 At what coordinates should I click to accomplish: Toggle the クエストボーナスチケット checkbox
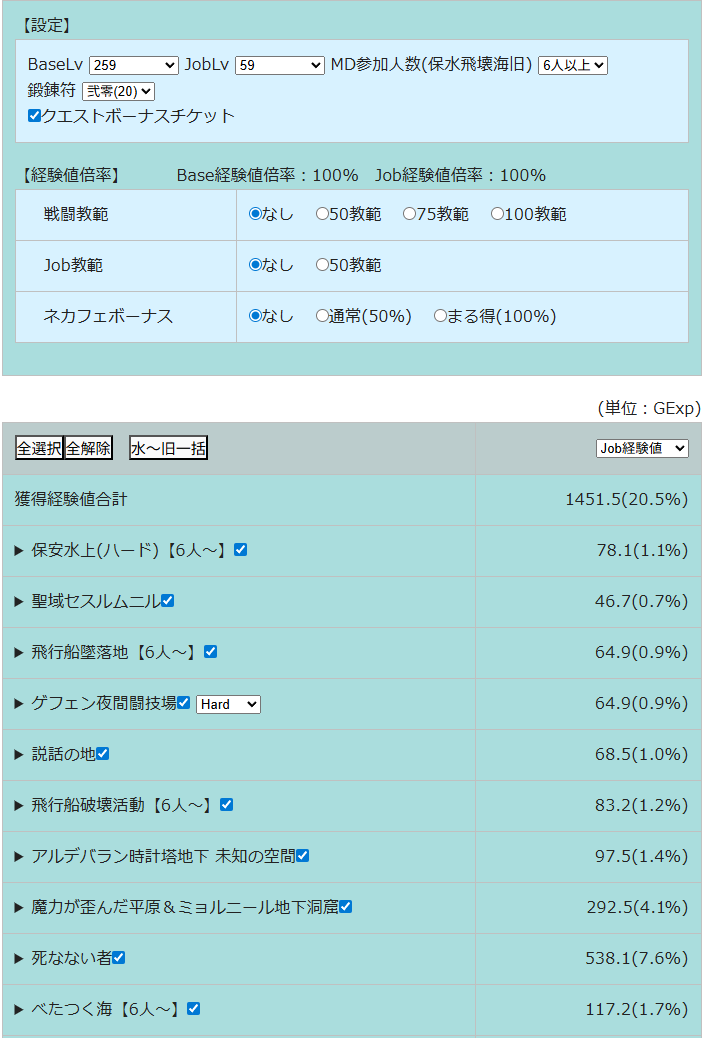pos(35,116)
